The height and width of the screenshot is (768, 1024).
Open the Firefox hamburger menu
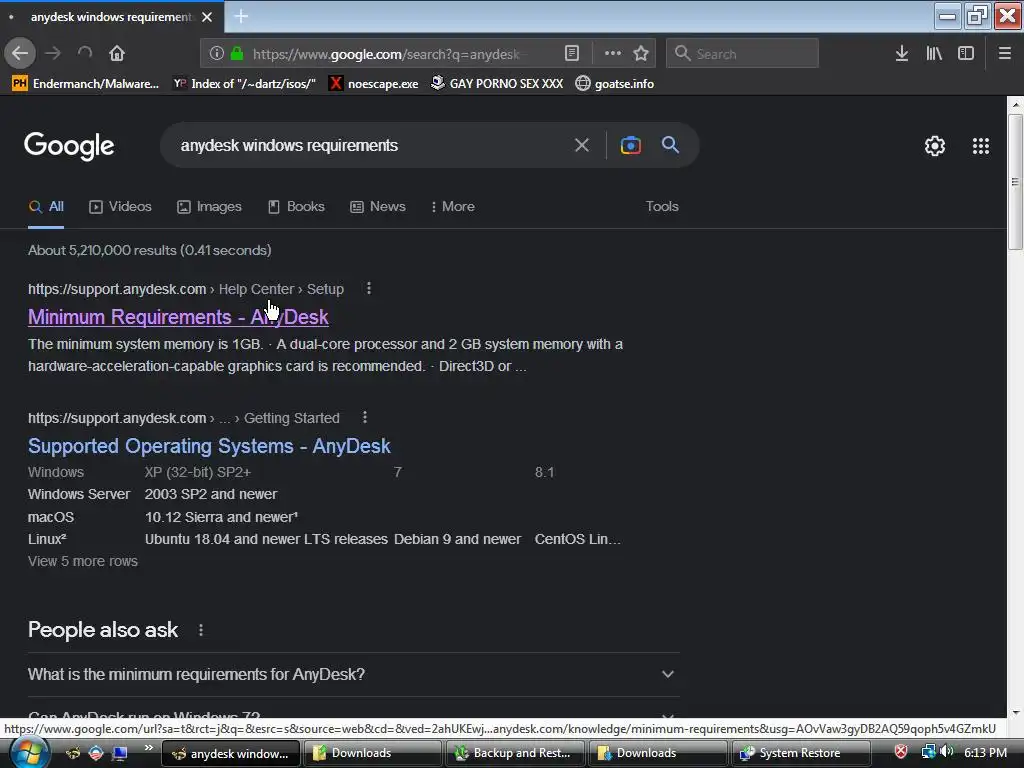1005,54
